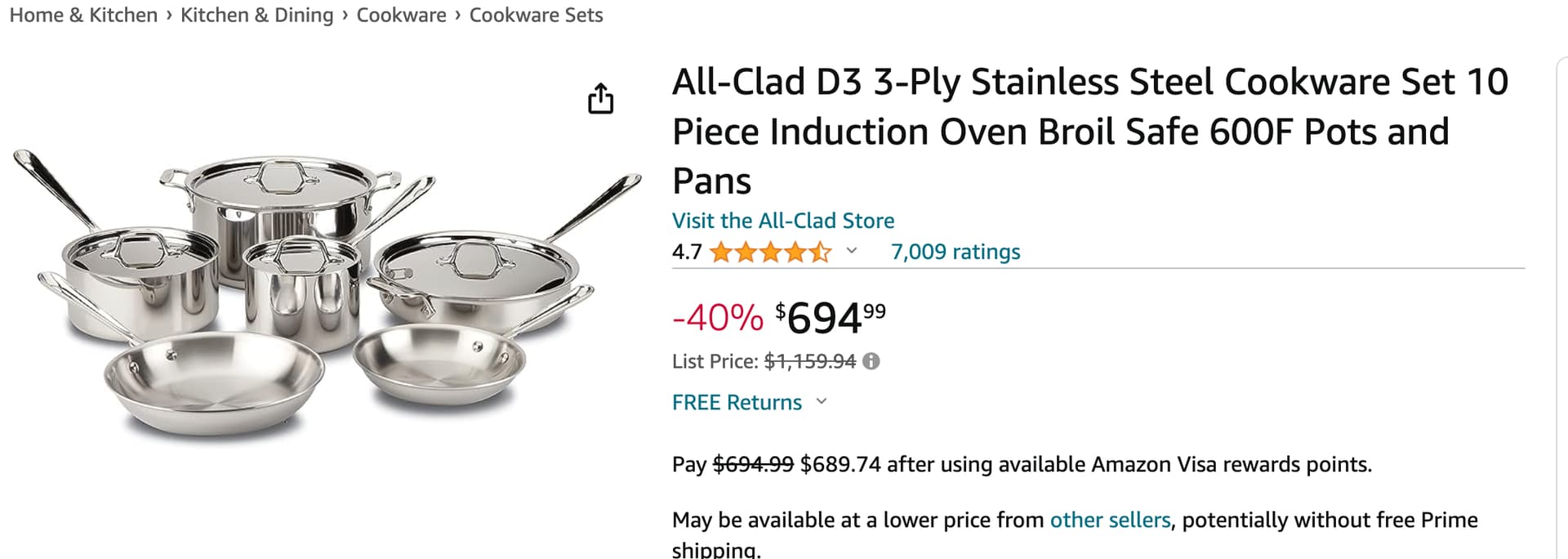Expand the FREE Returns chevron

pos(822,401)
